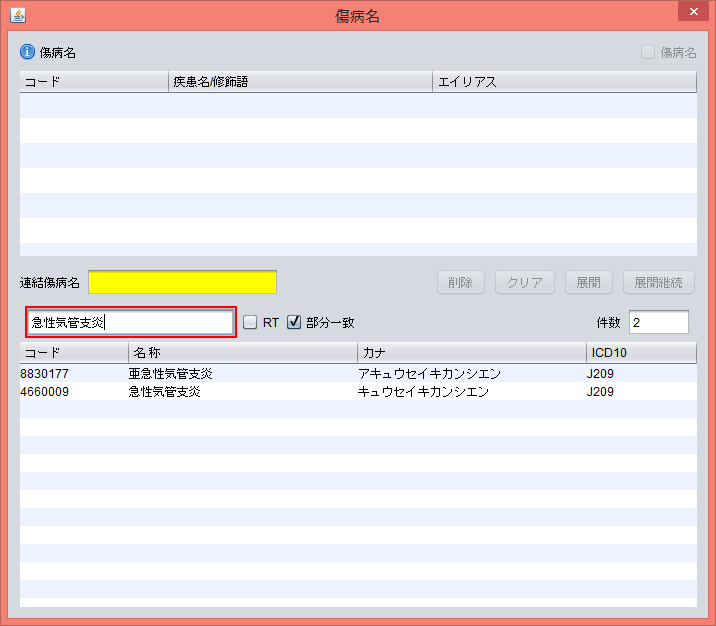Enable the RT checkbox
This screenshot has width=716, height=626.
(250, 322)
